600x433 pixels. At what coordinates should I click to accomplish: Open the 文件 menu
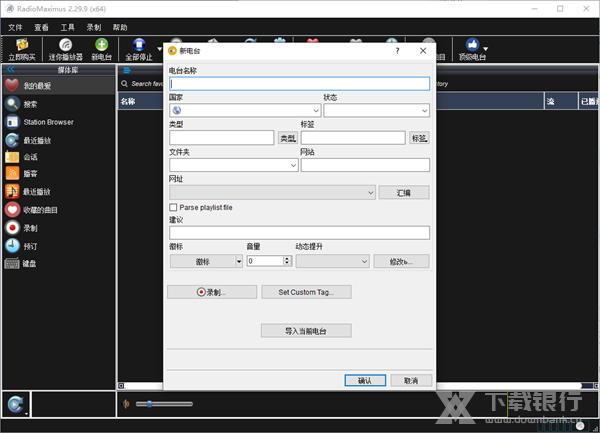15,28
